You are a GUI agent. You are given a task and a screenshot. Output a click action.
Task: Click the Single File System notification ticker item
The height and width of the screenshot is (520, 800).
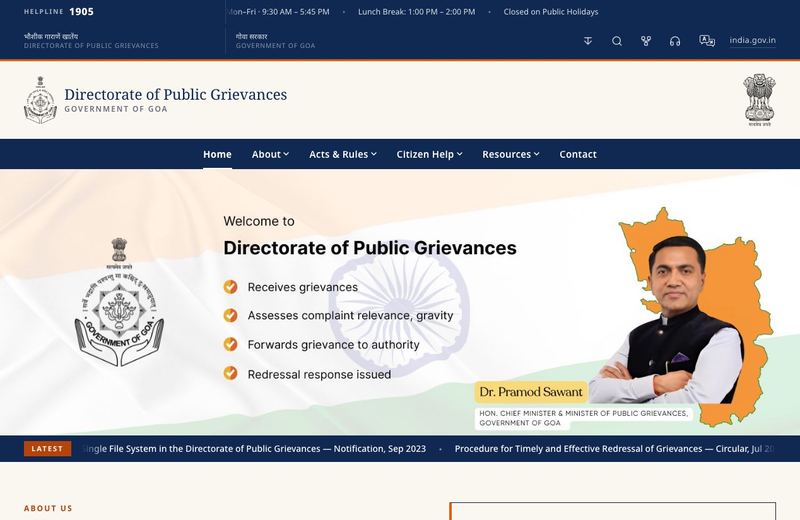[x=254, y=449]
